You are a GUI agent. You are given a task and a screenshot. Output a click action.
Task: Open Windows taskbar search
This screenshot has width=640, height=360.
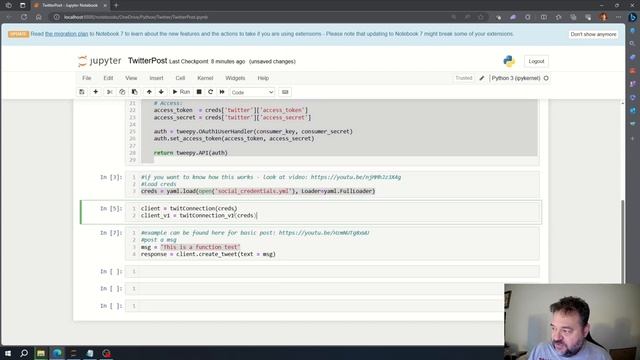coord(24,353)
